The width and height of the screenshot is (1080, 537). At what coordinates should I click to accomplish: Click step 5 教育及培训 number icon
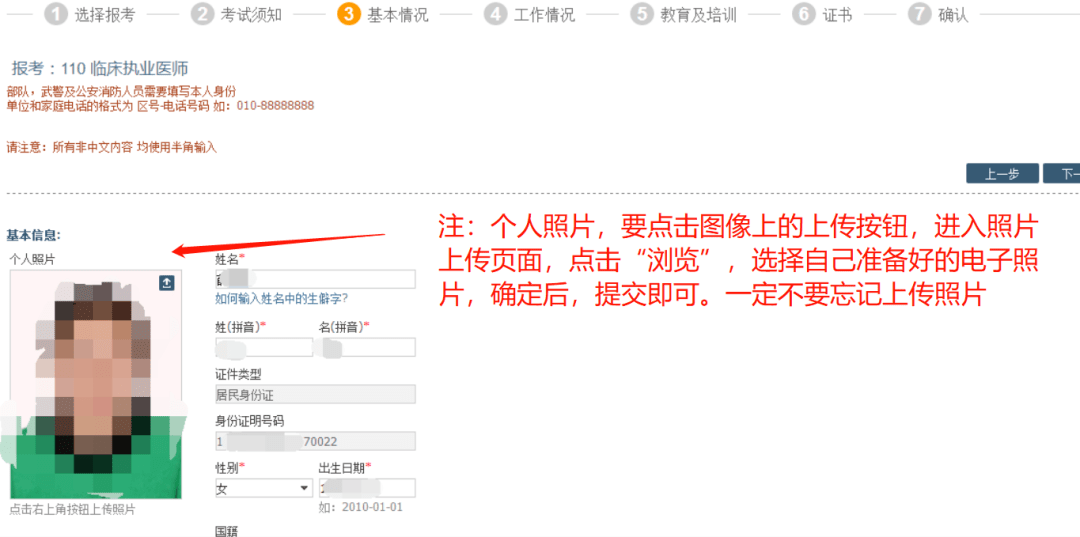pyautogui.click(x=641, y=14)
